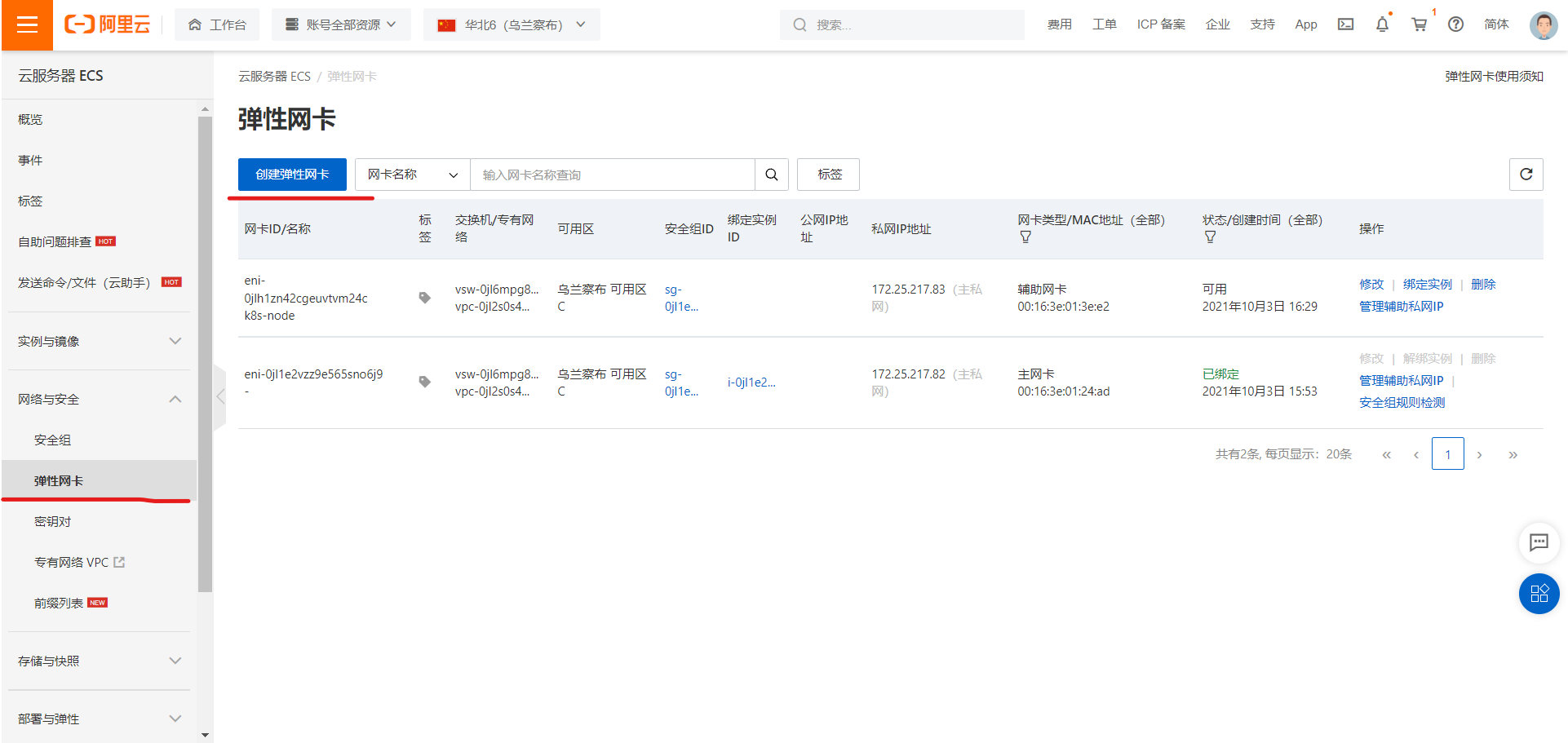Screen dimensions: 1568x743
Task: Open the notifications bell
Action: coord(1382,24)
